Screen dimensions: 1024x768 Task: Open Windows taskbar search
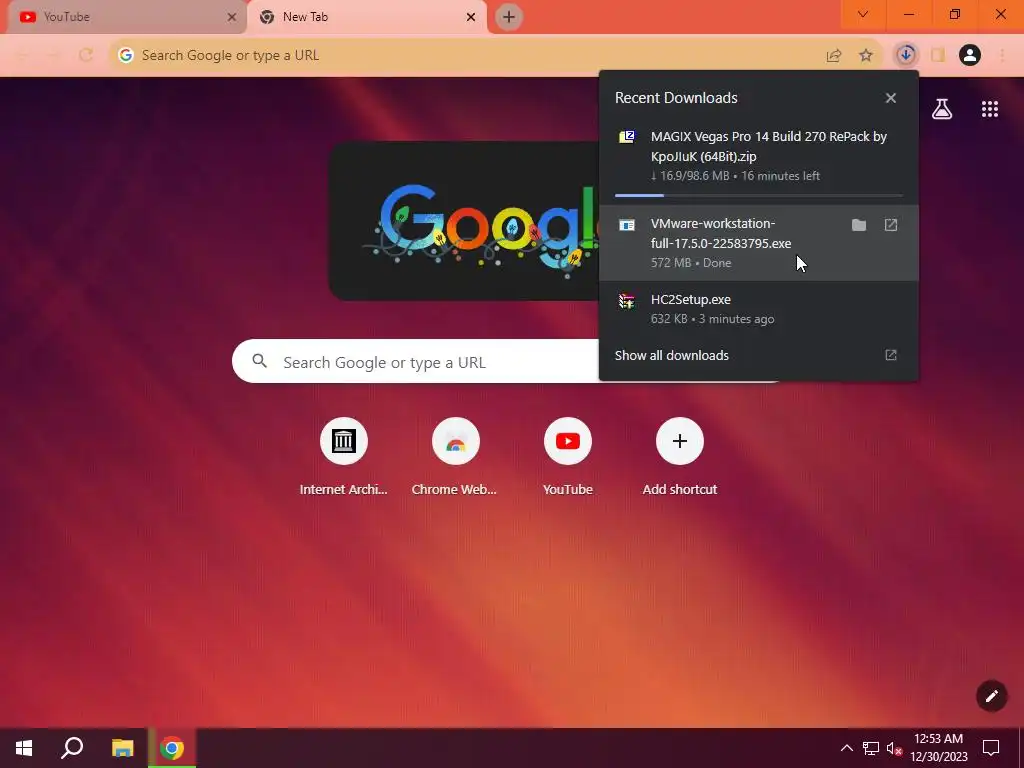72,748
